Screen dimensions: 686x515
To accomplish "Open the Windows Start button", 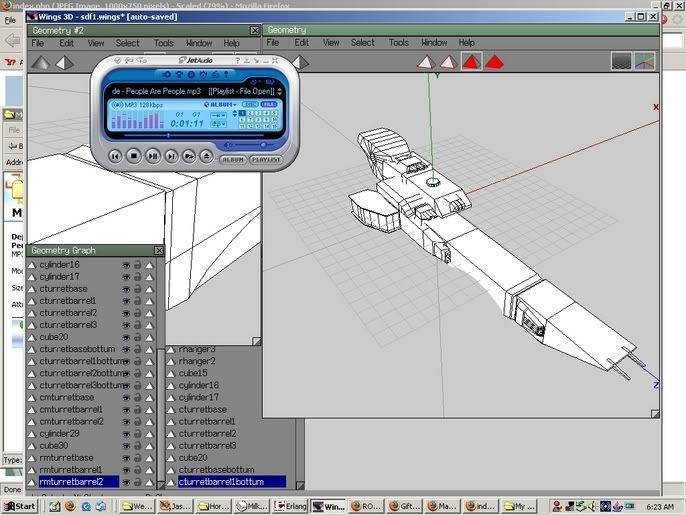I will point(20,507).
